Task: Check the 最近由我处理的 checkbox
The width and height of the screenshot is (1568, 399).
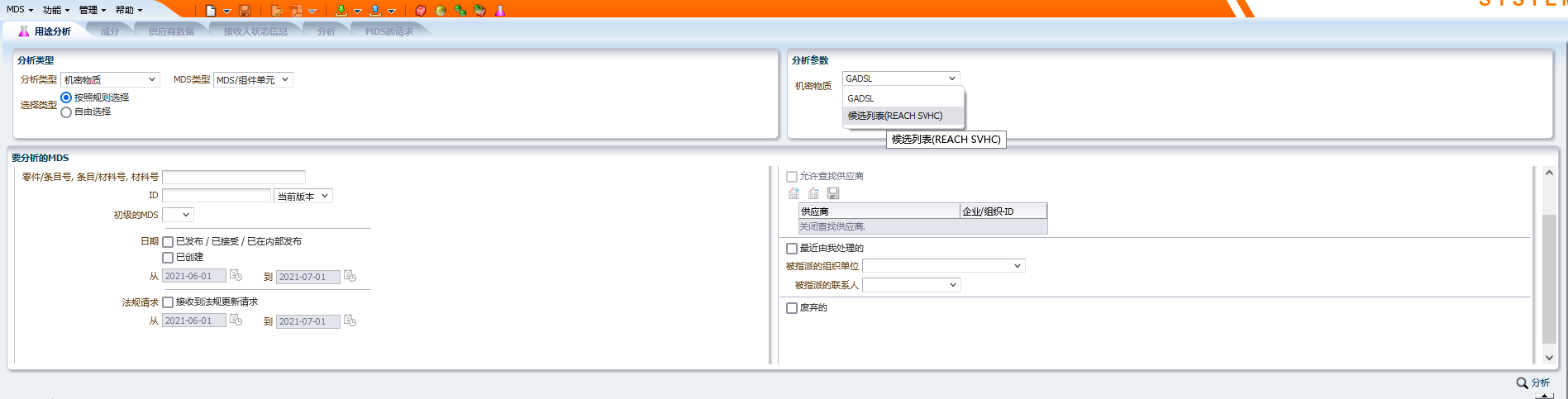Action: click(x=792, y=249)
